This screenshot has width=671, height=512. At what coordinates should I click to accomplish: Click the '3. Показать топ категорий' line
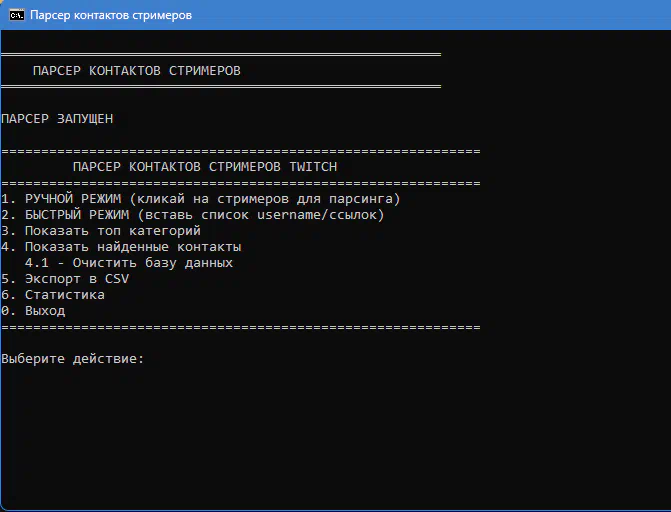point(100,231)
